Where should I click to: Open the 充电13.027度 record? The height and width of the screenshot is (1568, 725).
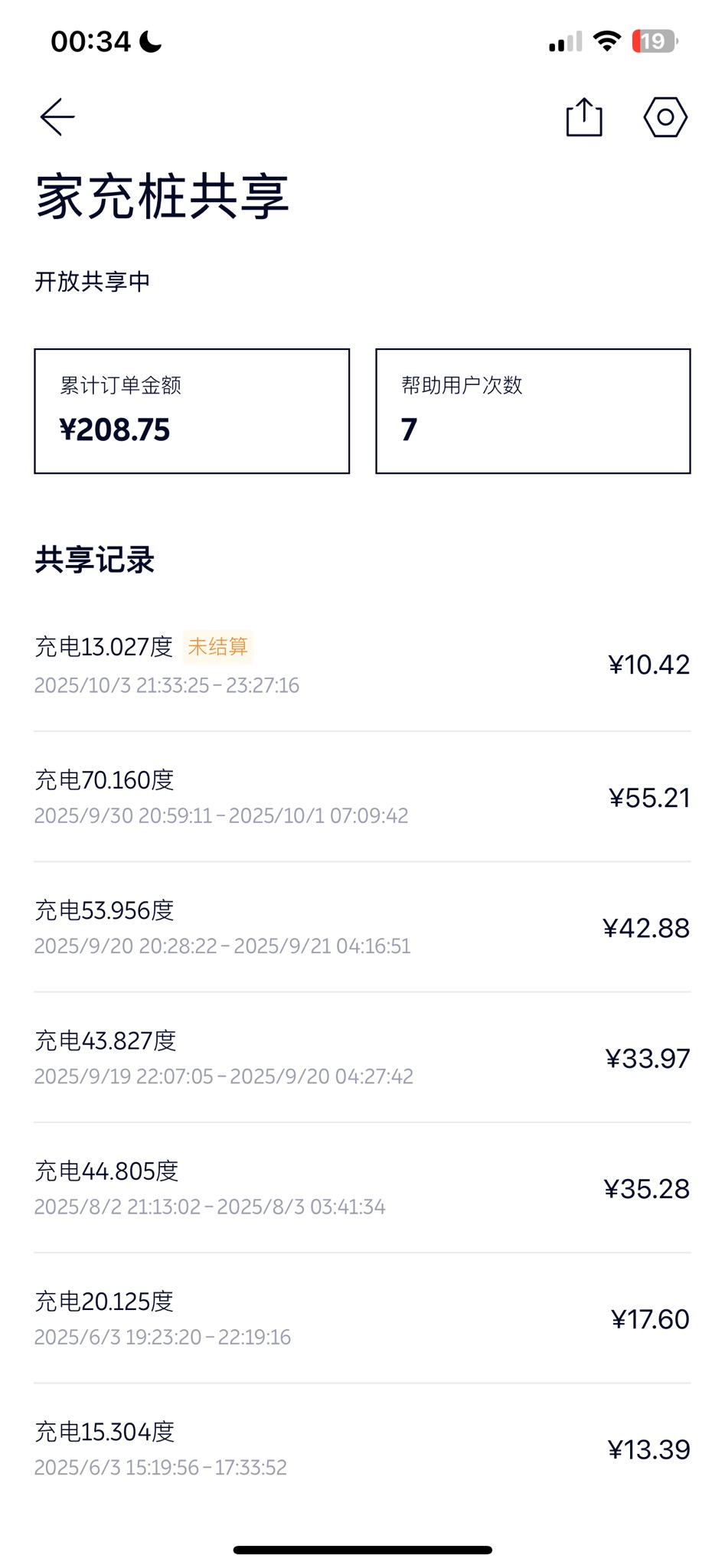click(x=361, y=665)
